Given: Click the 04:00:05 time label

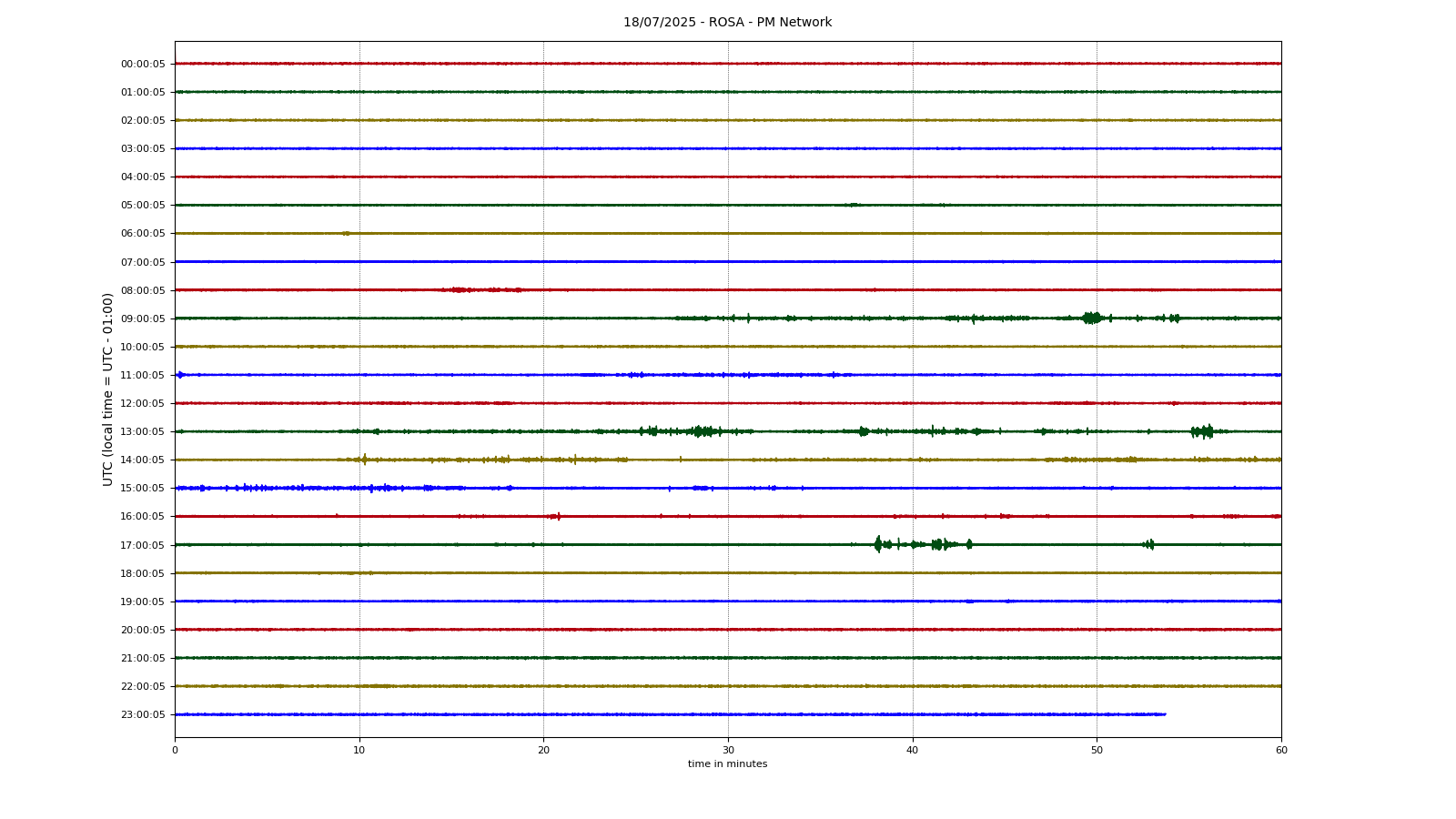Looking at the screenshot, I should pos(143,177).
